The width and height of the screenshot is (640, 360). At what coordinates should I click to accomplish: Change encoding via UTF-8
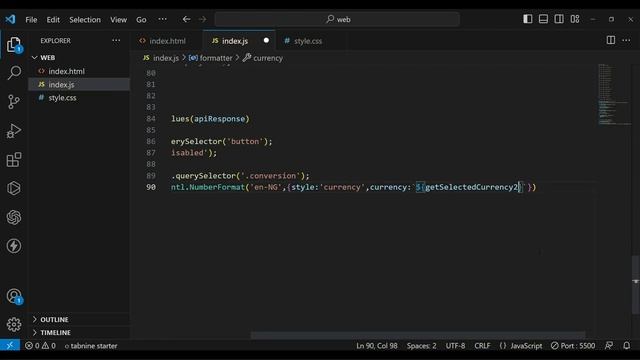455,346
